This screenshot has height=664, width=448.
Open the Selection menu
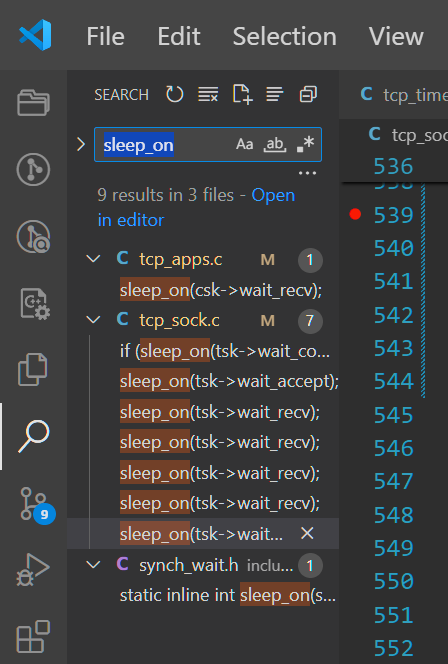285,36
